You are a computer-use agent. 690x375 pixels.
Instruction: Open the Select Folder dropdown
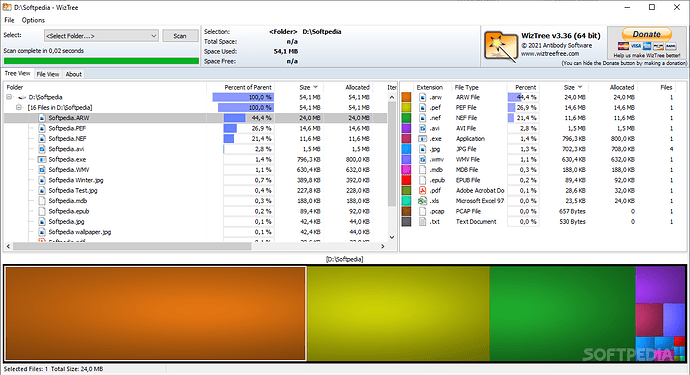[x=101, y=36]
